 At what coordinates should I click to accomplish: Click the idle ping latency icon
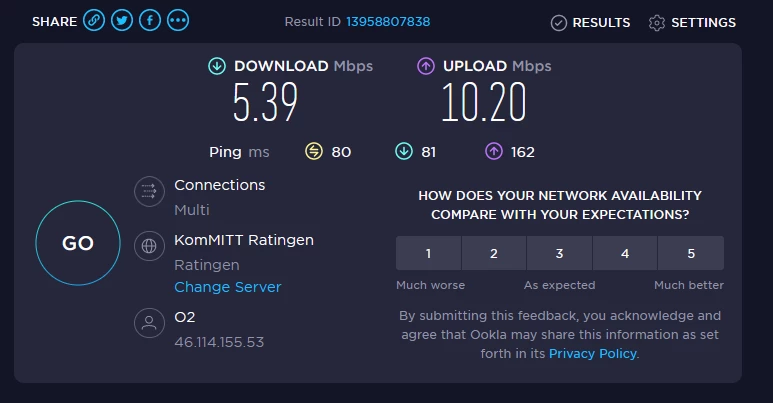314,151
